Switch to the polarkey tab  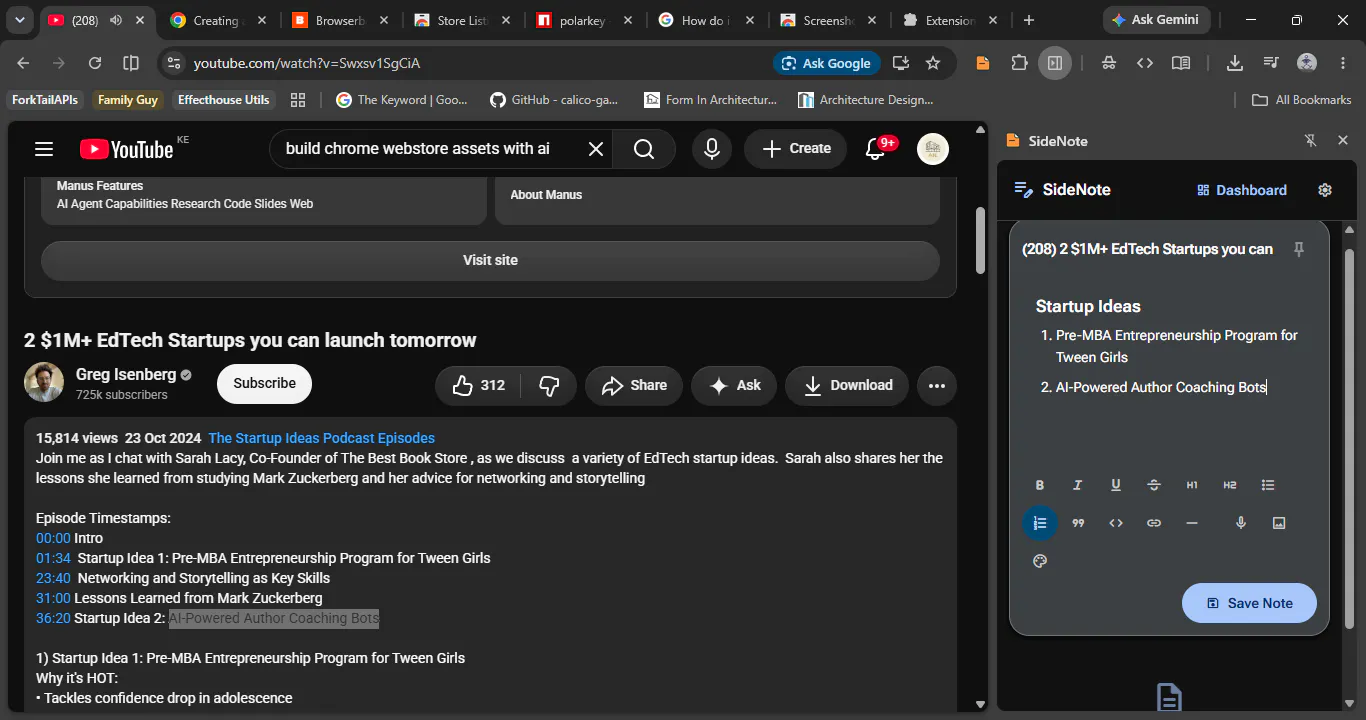coord(585,20)
